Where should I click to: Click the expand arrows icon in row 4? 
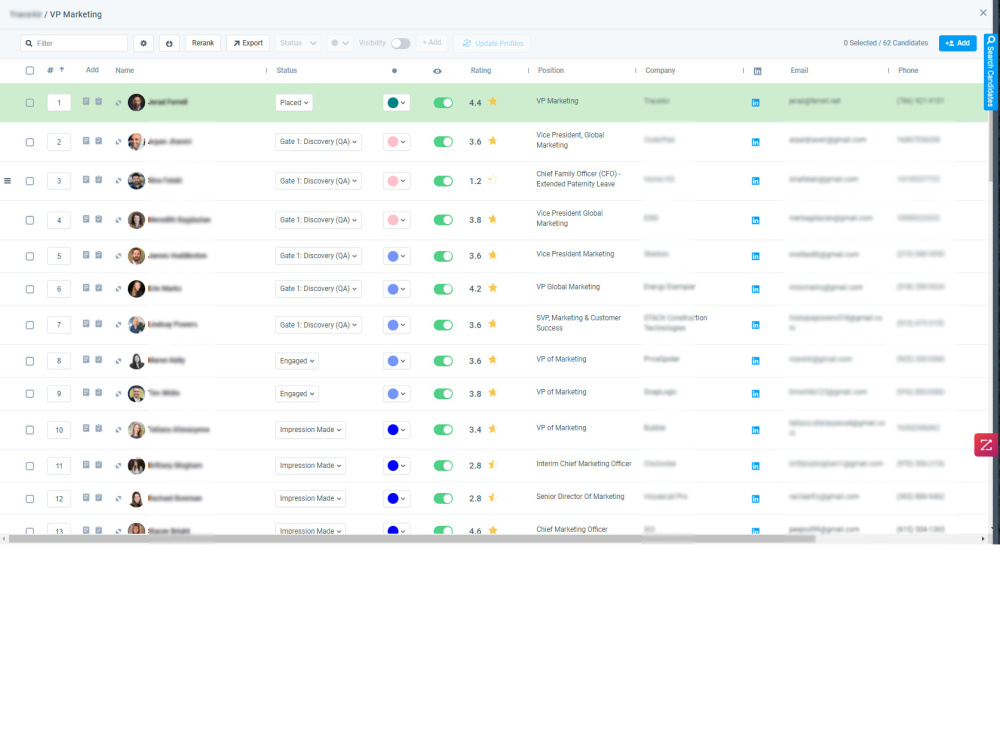pyautogui.click(x=118, y=220)
